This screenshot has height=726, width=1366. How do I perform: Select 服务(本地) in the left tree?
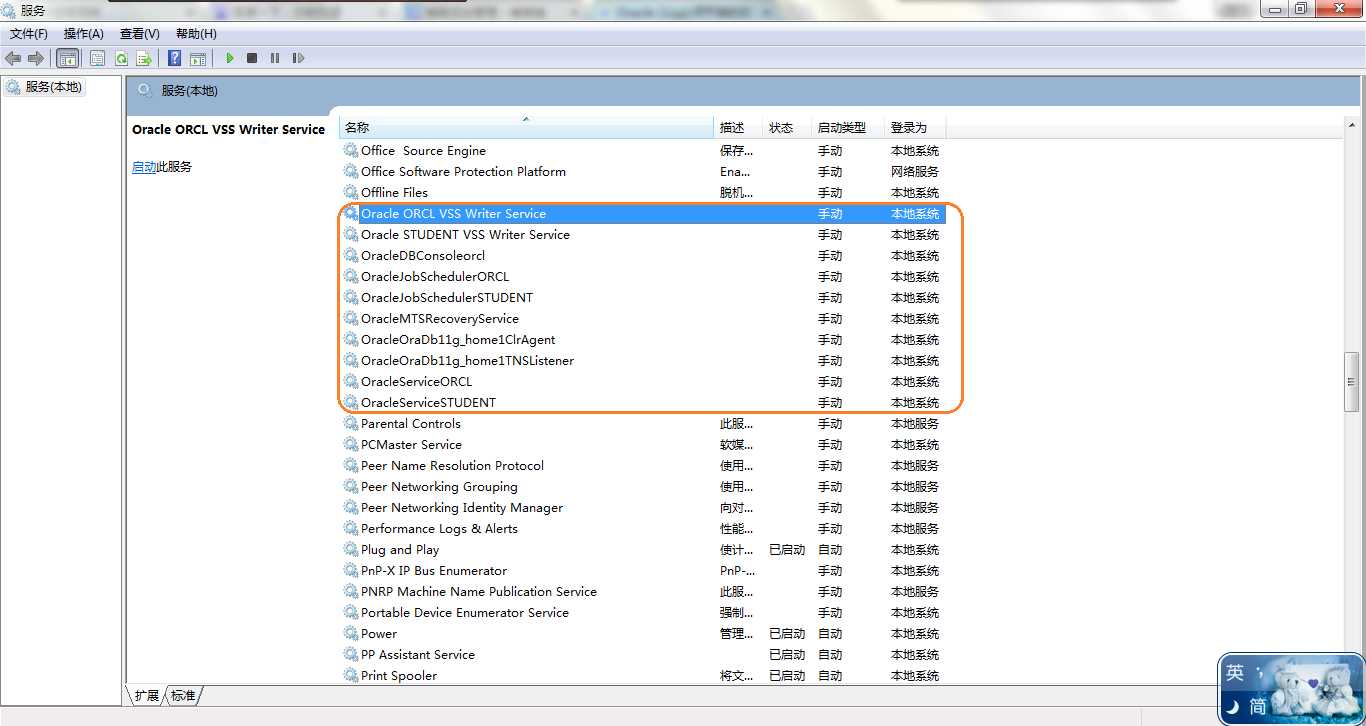click(45, 87)
